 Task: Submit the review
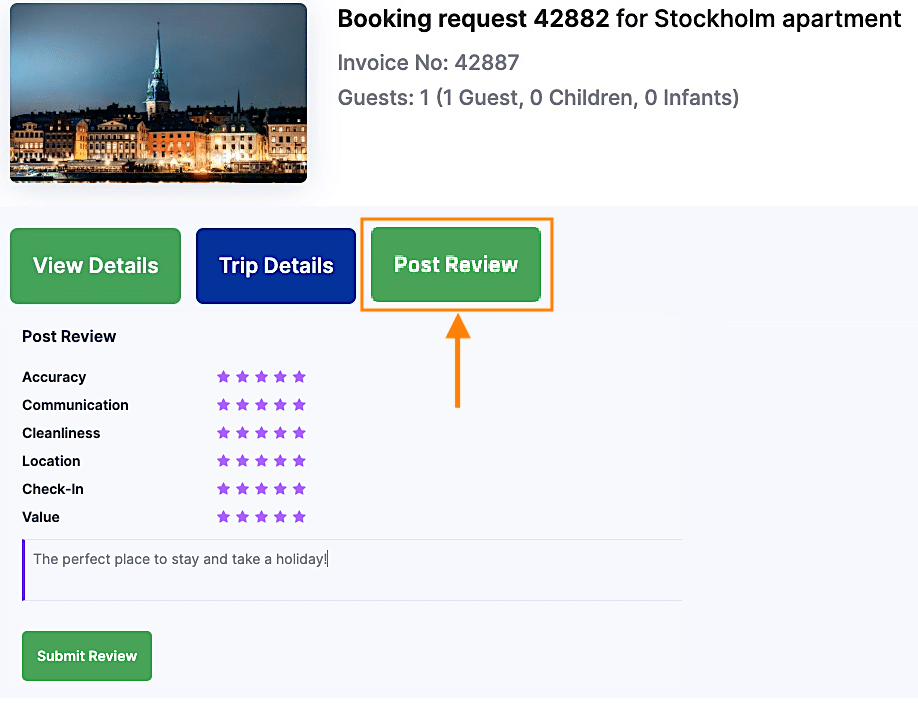[86, 656]
